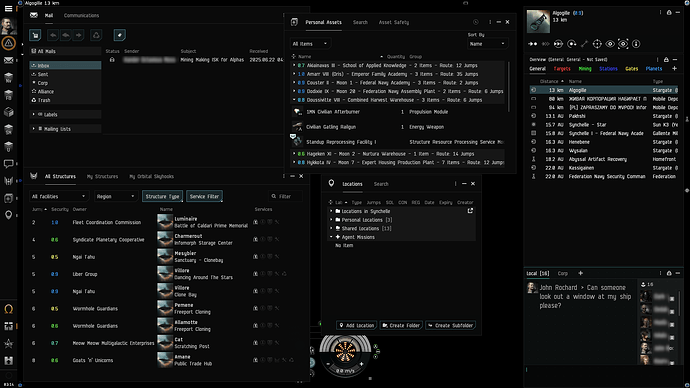The height and width of the screenshot is (388, 690).
Task: Click the lock target crosshair icon
Action: pos(597,44)
